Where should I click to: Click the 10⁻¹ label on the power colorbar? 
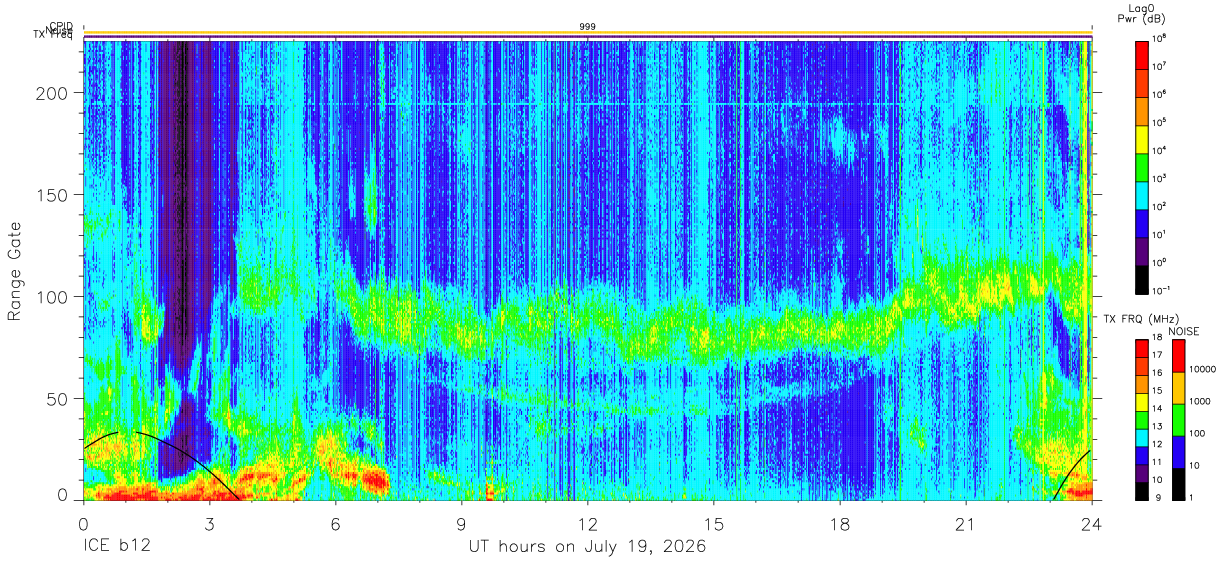click(1161, 290)
